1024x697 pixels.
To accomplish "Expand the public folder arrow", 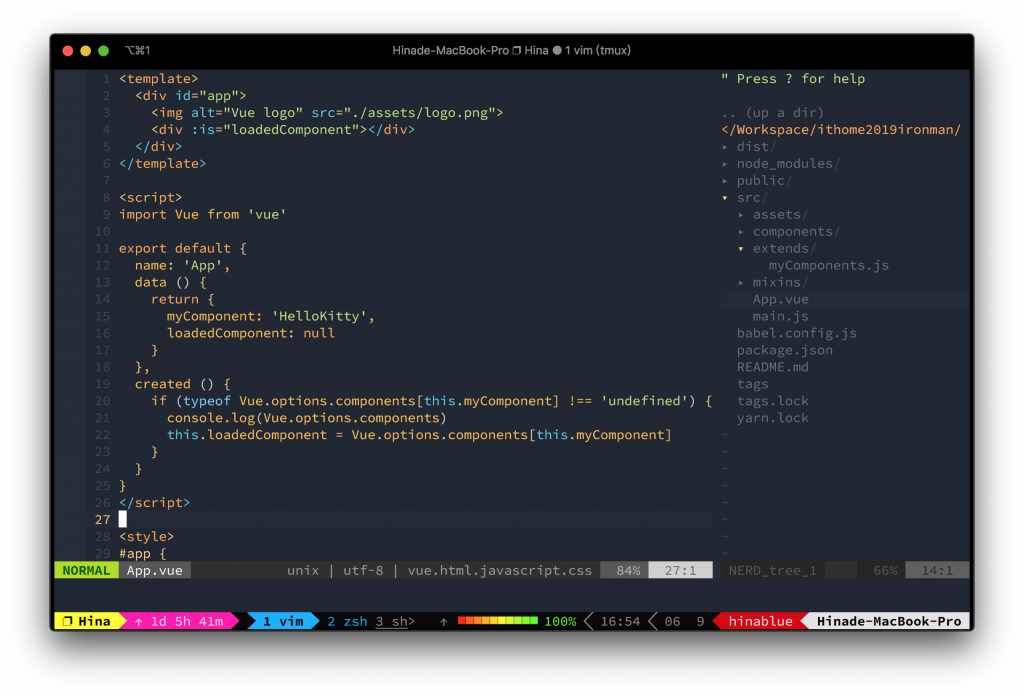I will [x=725, y=181].
